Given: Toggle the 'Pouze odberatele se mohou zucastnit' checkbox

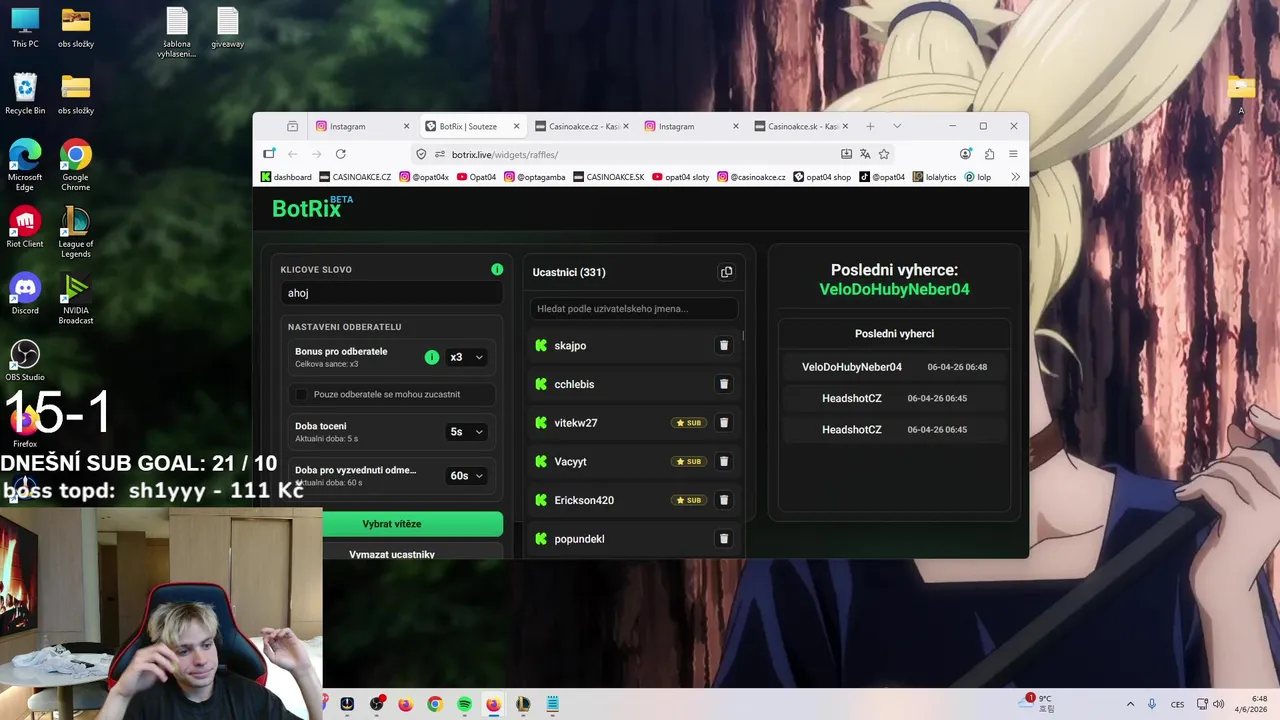Looking at the screenshot, I should (301, 394).
